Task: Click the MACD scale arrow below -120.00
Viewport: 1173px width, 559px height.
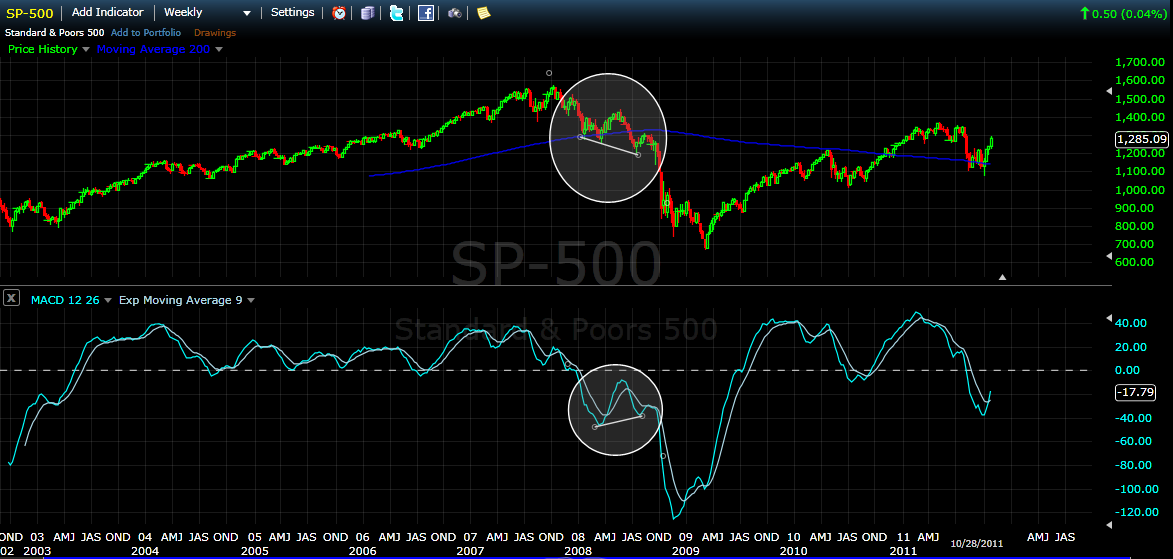Action: pyautogui.click(x=1109, y=525)
